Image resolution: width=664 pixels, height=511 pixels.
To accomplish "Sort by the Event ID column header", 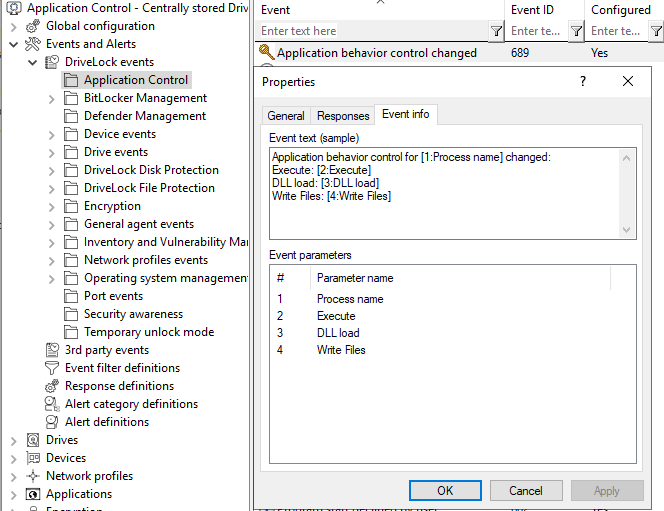I will (x=544, y=10).
